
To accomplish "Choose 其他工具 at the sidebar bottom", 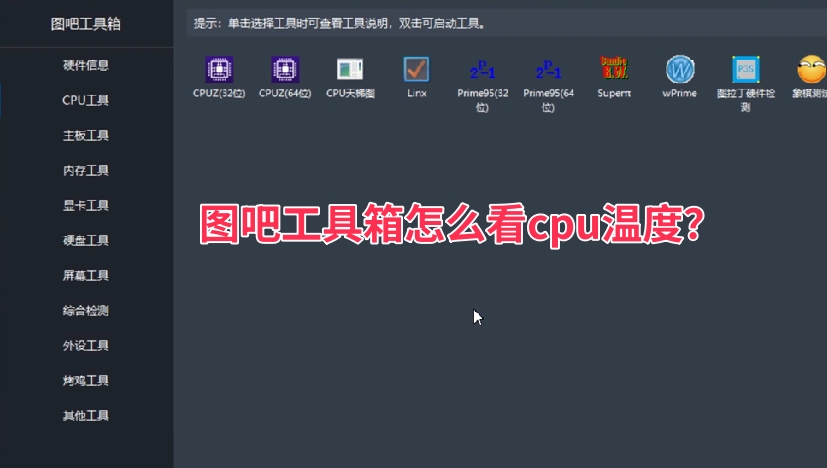I will tap(86, 416).
